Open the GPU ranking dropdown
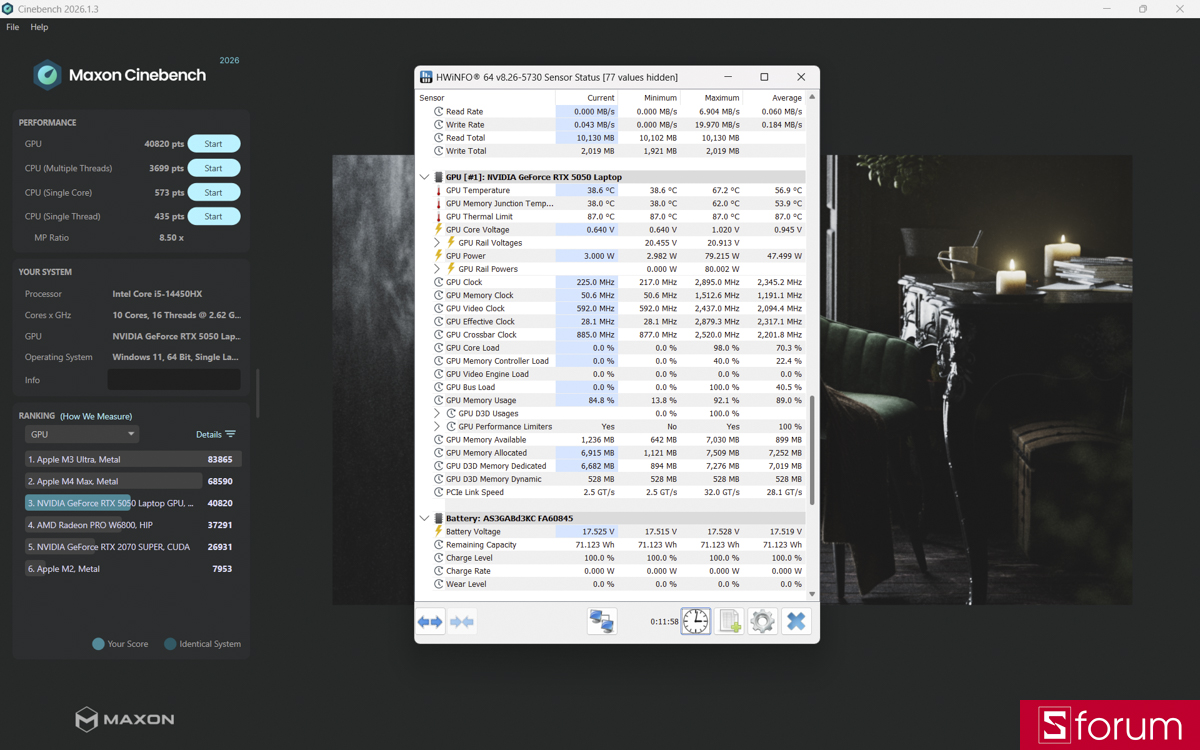Image resolution: width=1200 pixels, height=750 pixels. [81, 434]
